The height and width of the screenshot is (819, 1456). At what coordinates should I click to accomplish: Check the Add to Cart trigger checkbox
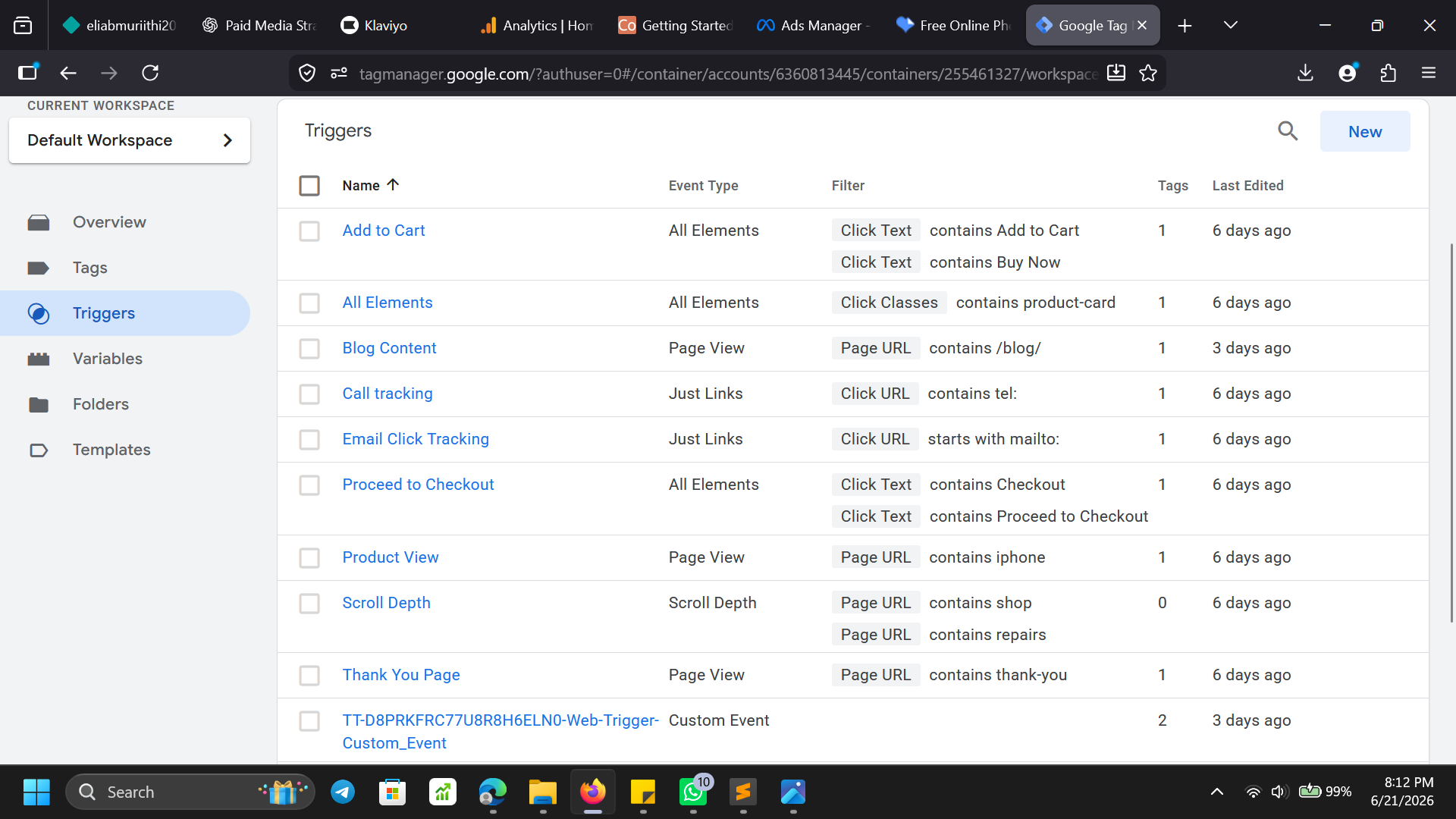(309, 231)
